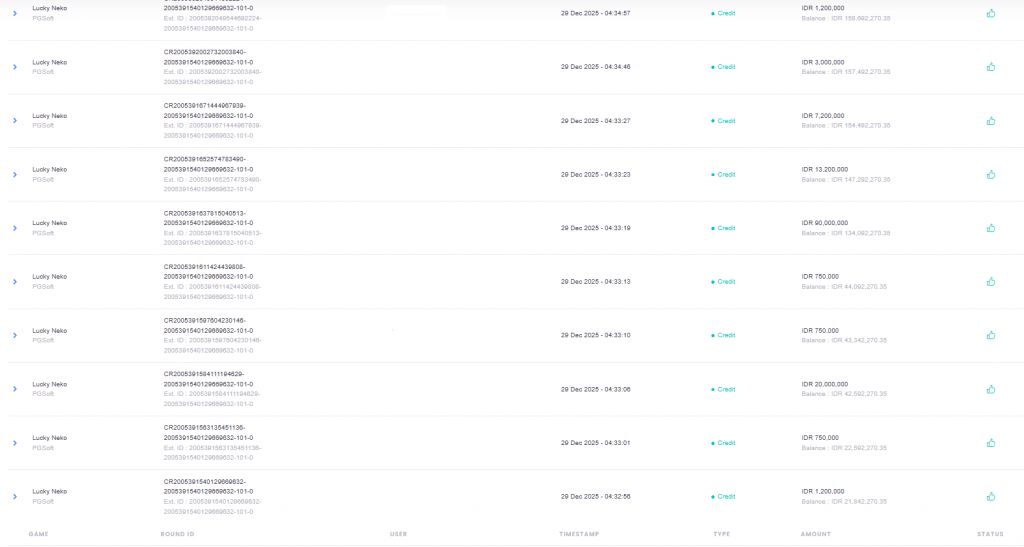Click thumbs-up status icon for IDR 20,000,000 credit
The image size is (1024, 547).
(x=991, y=389)
